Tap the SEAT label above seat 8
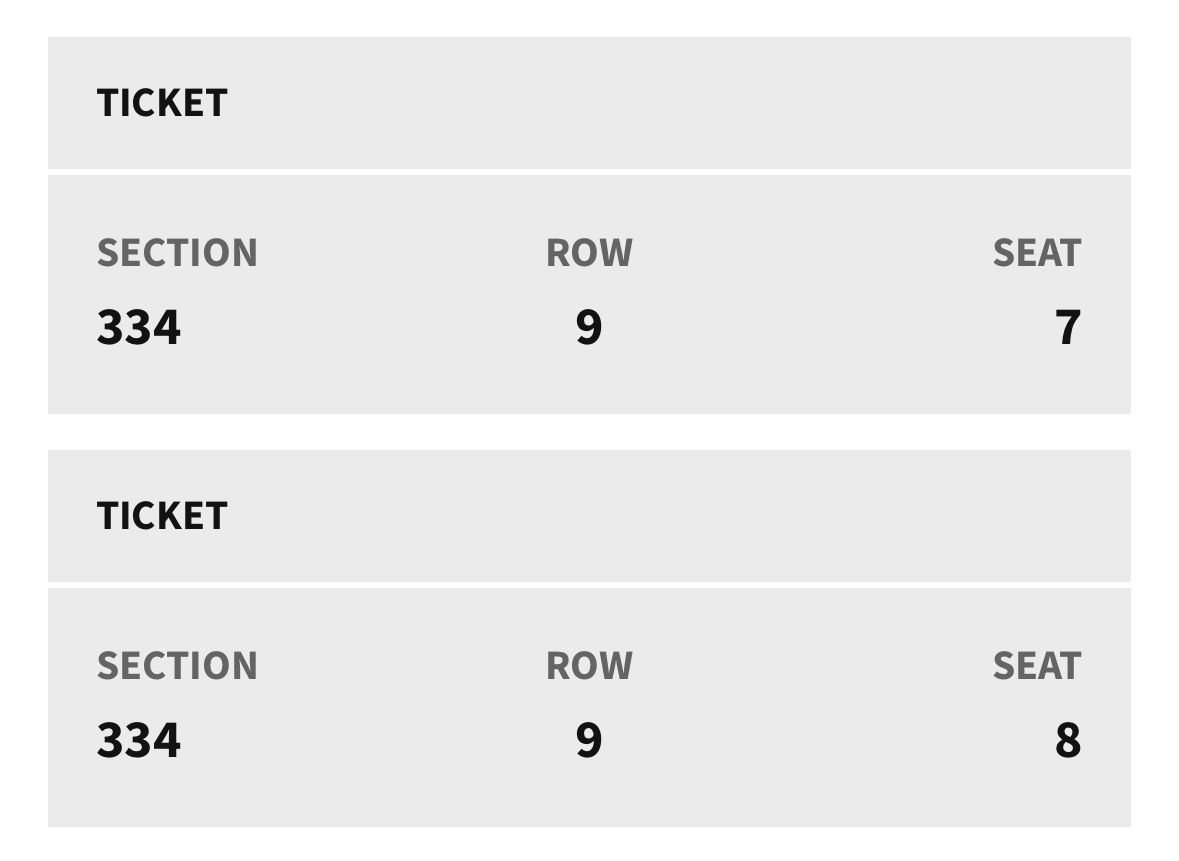 pyautogui.click(x=1036, y=666)
